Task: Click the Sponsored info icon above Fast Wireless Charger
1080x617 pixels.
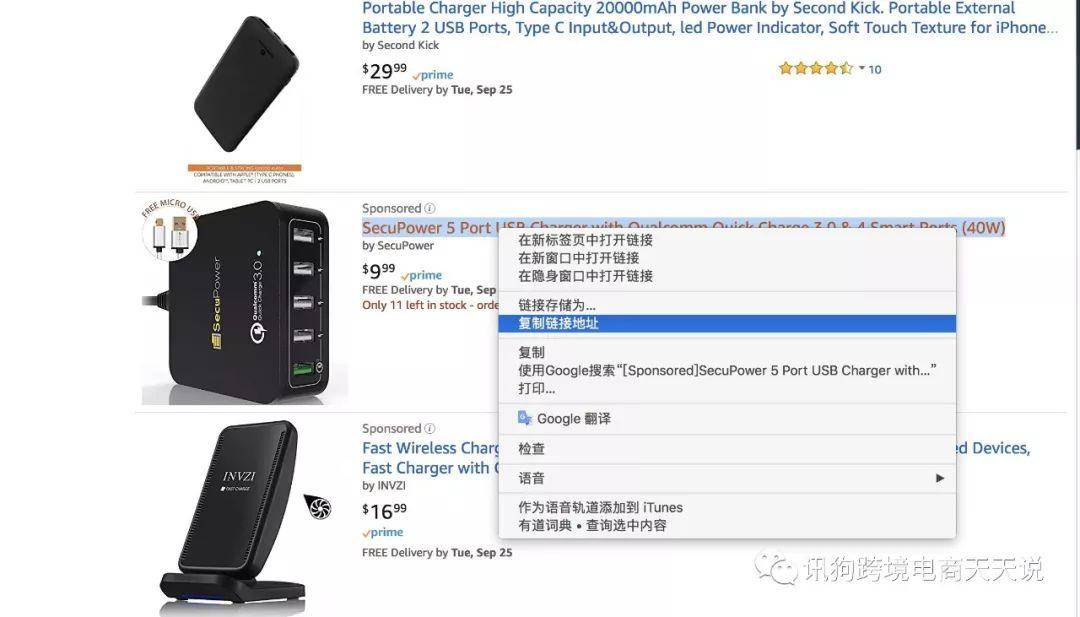Action: (430, 428)
